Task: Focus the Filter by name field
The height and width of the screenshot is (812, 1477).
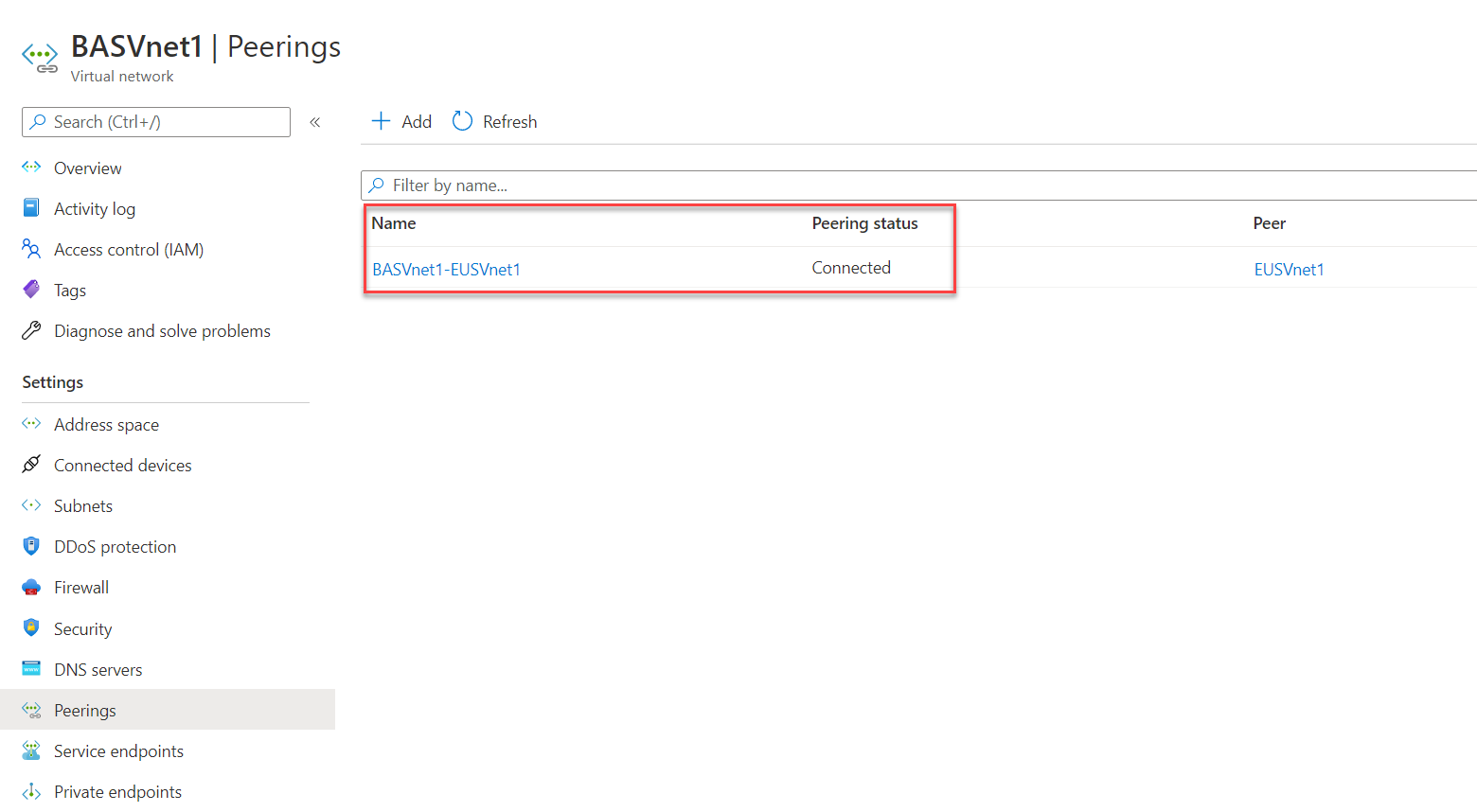Action: [x=918, y=185]
